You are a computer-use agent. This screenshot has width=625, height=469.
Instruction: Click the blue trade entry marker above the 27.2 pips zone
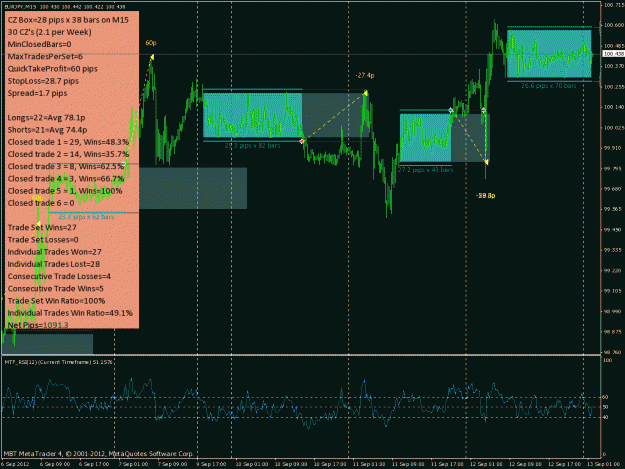coord(451,110)
